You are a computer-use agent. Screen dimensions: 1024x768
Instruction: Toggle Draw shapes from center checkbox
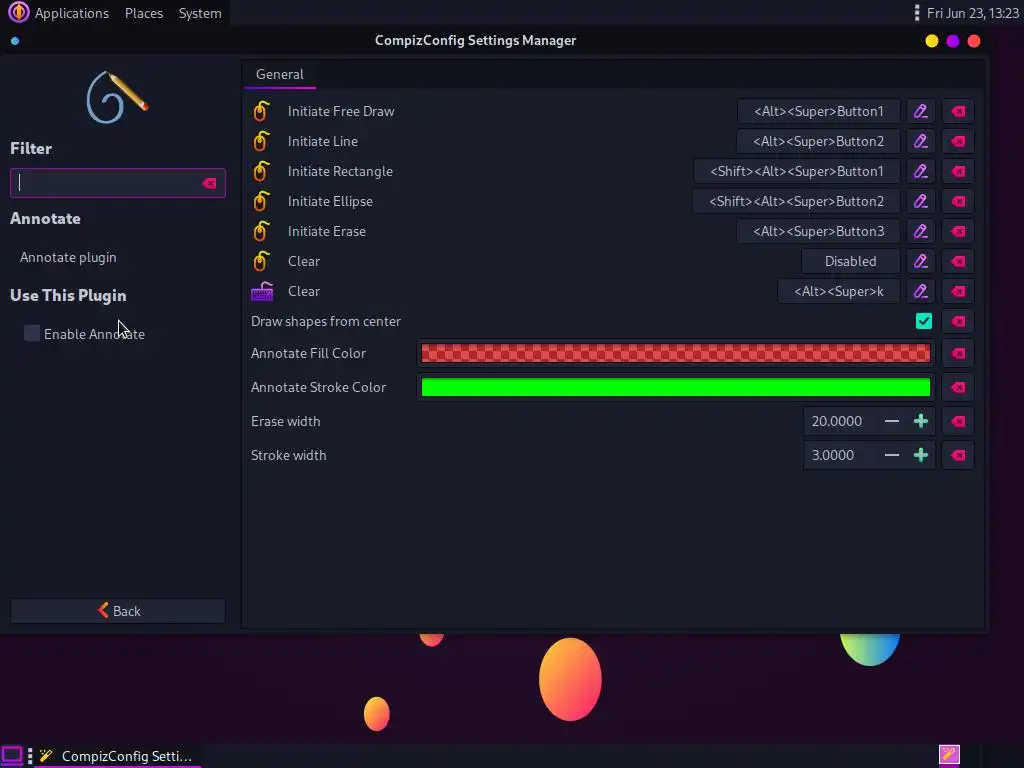click(x=923, y=321)
